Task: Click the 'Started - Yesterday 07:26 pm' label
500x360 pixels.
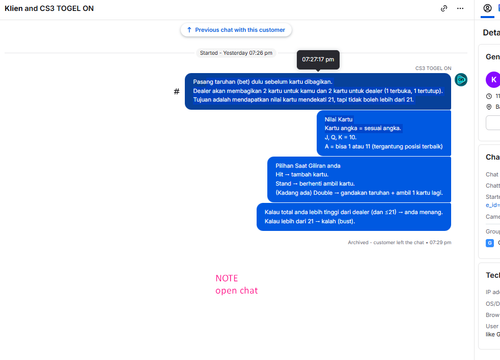Action: coord(236,53)
